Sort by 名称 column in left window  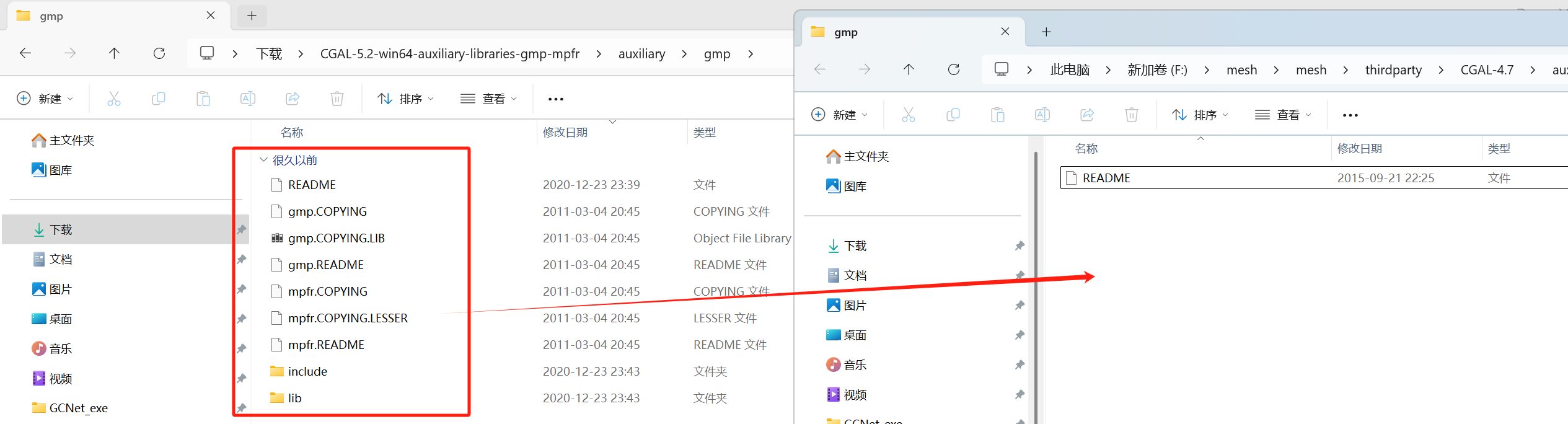pyautogui.click(x=291, y=133)
